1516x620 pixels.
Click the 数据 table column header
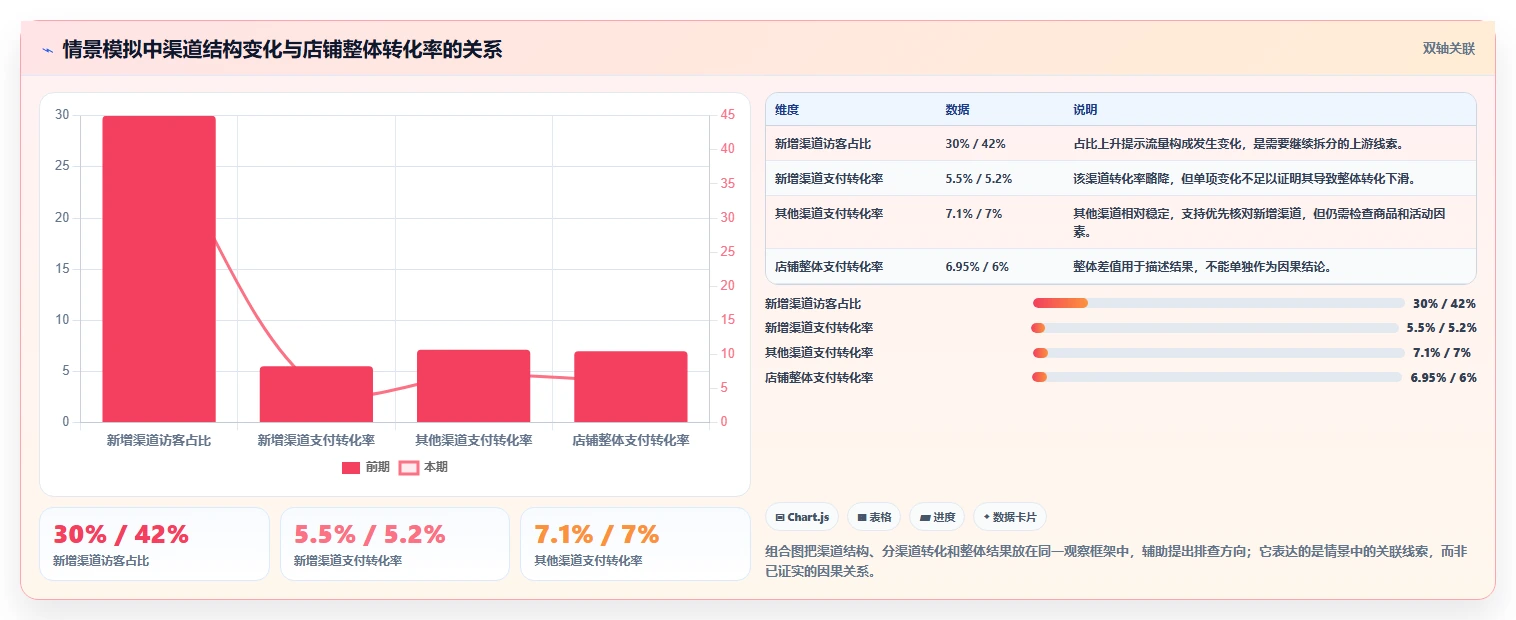click(x=957, y=110)
